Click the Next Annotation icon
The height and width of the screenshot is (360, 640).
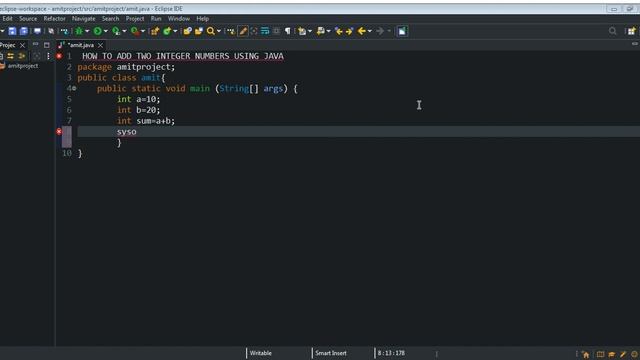[x=302, y=31]
